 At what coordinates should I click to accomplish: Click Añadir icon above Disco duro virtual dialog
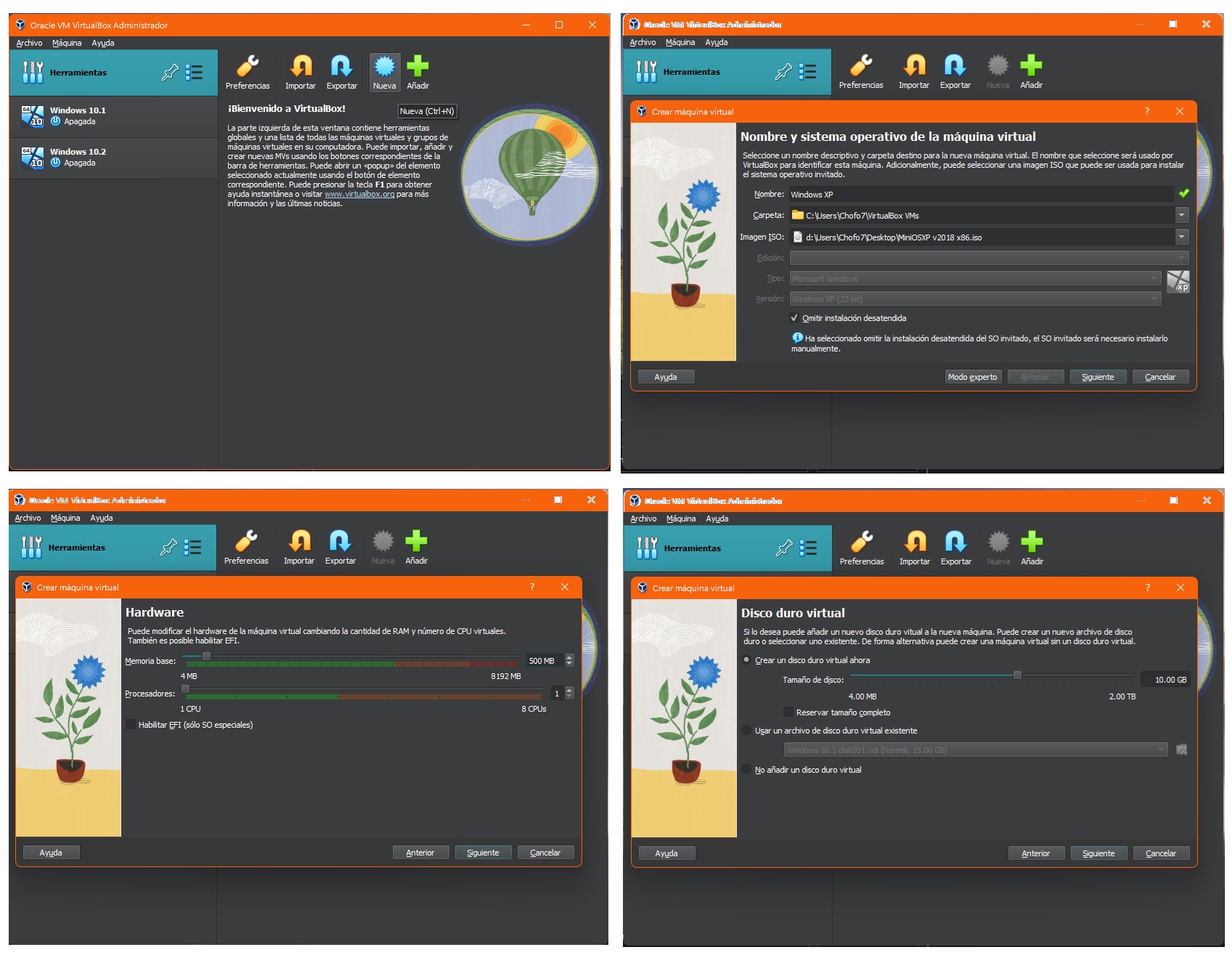click(x=1032, y=543)
